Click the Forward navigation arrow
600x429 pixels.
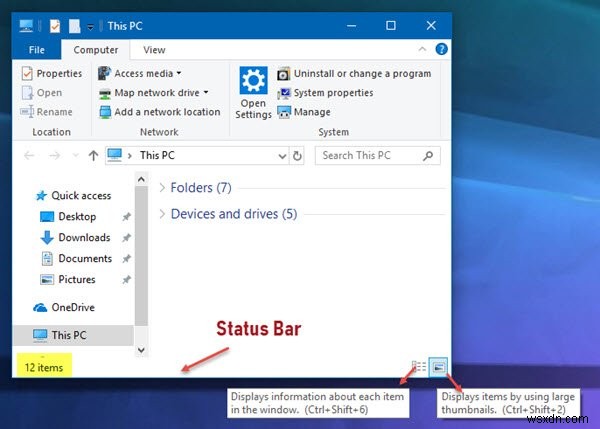[55, 155]
